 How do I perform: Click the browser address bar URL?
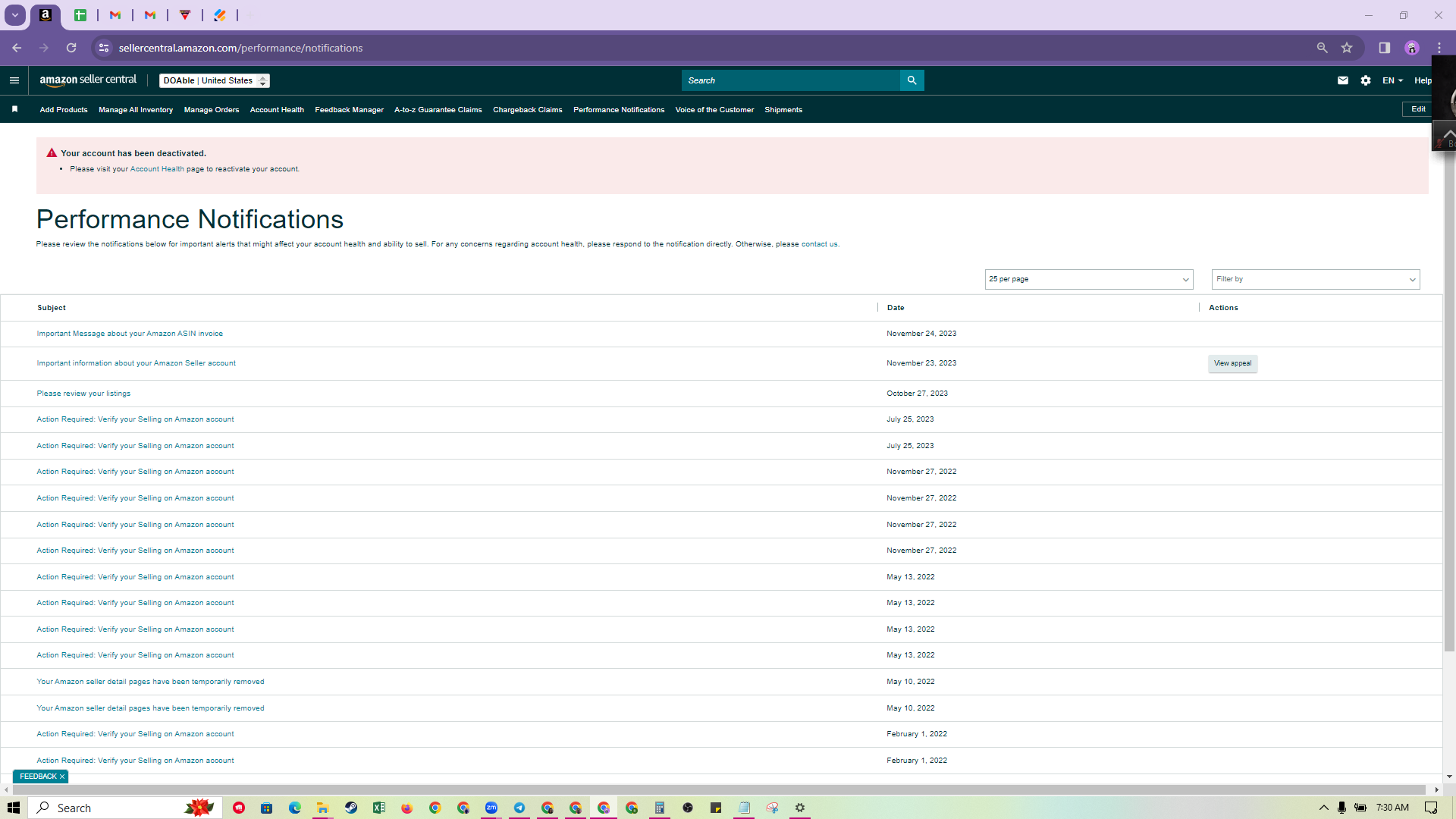coord(240,48)
